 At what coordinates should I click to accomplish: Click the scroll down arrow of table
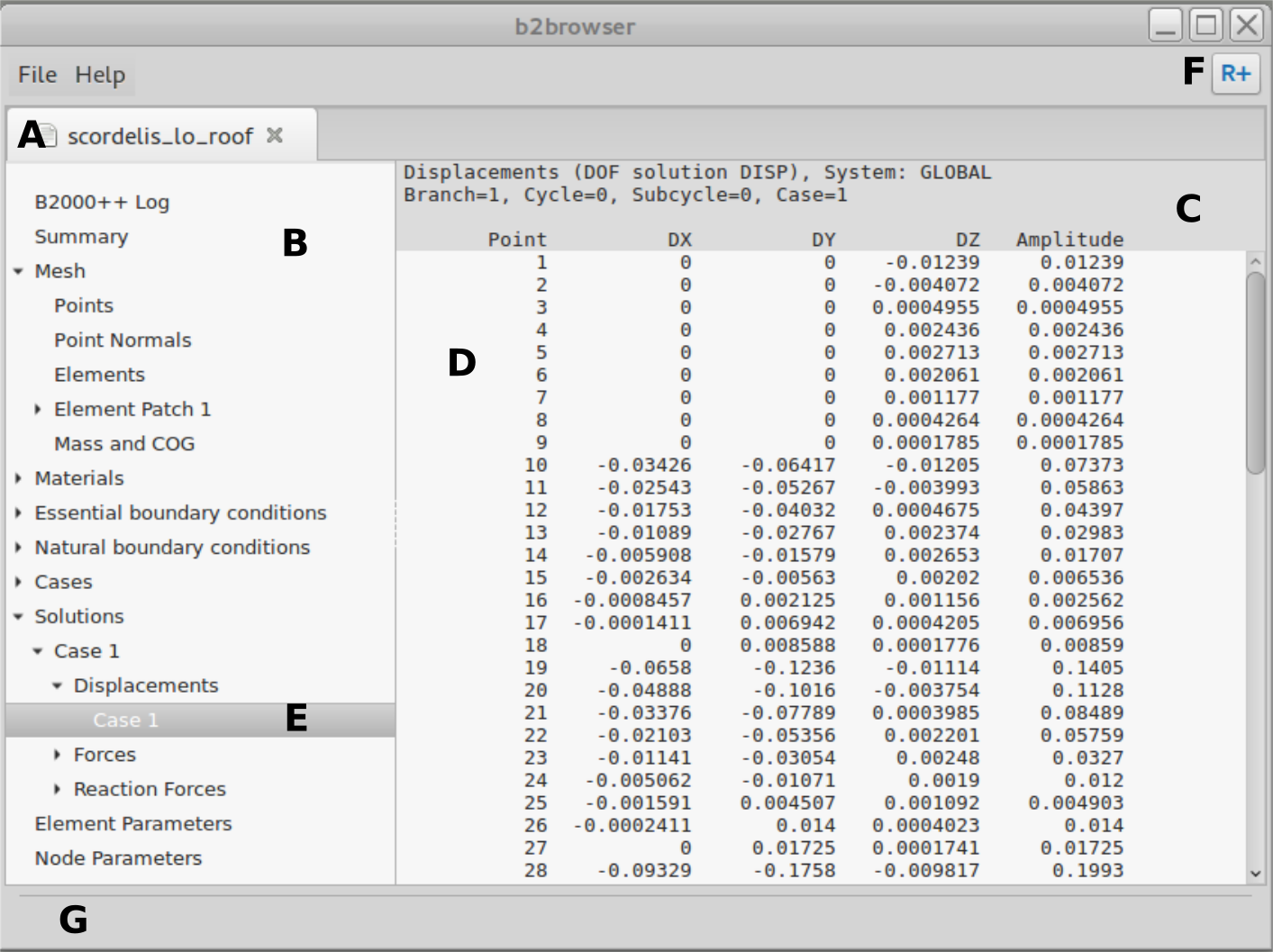tap(1255, 874)
